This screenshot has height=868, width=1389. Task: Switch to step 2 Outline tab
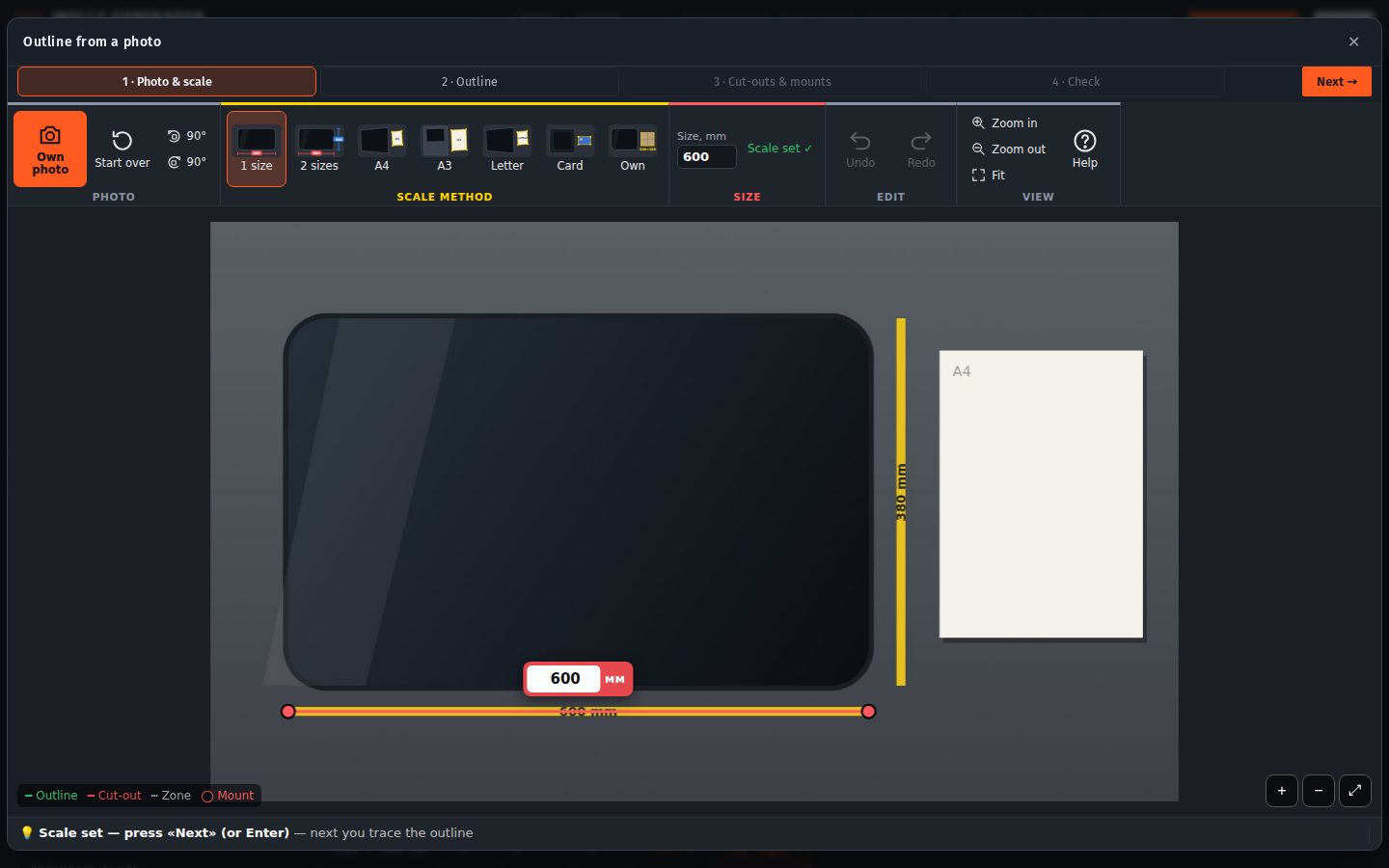[469, 82]
